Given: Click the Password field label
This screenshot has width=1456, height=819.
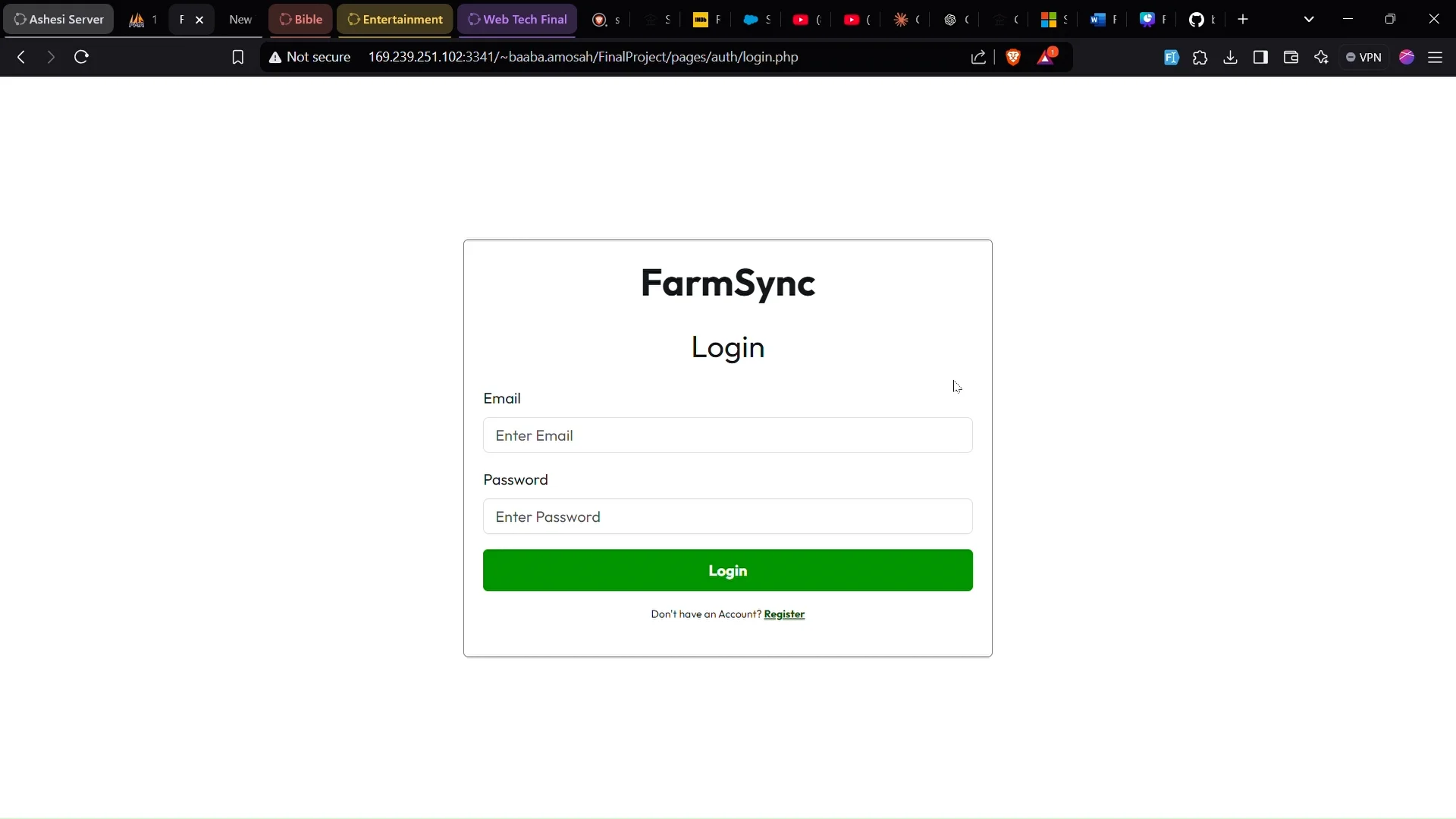Looking at the screenshot, I should [x=516, y=480].
